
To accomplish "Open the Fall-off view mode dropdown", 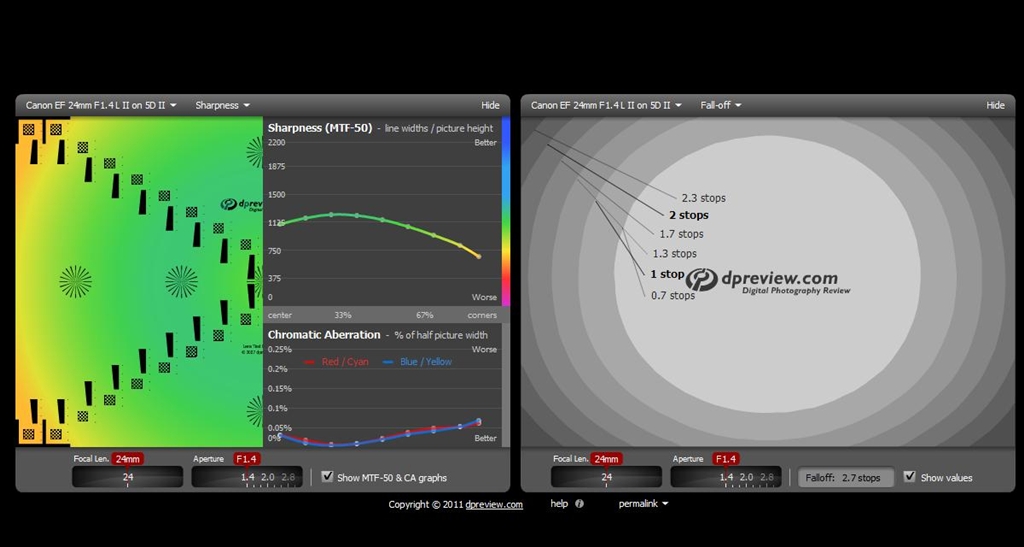I will [721, 105].
